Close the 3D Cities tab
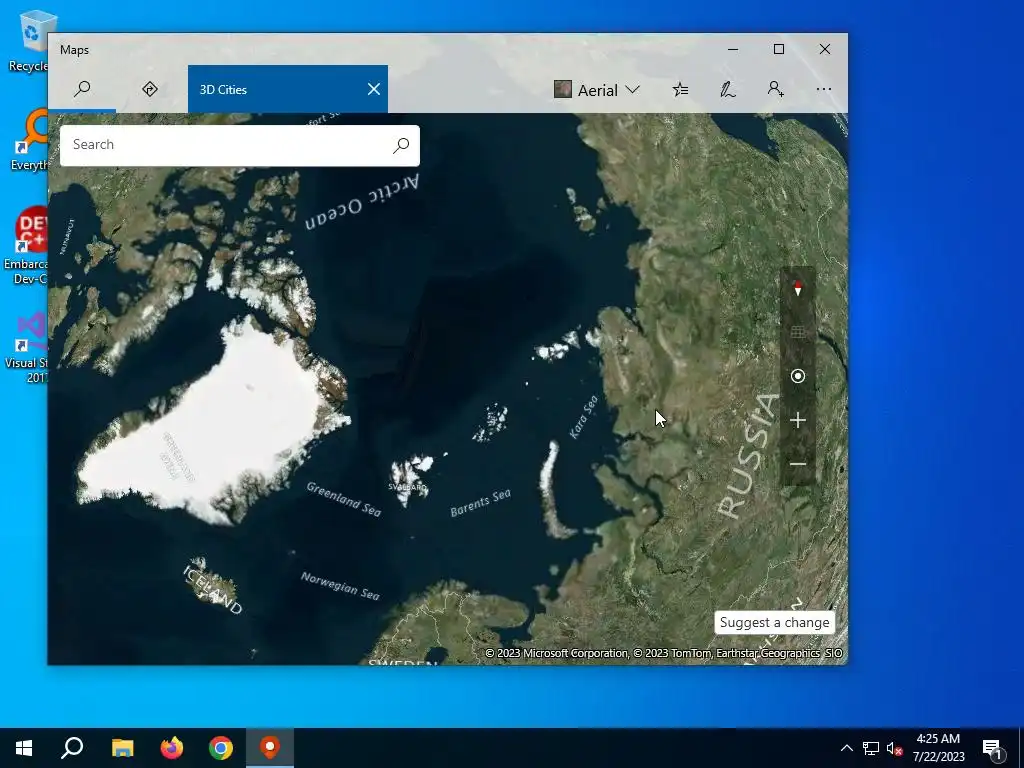This screenshot has height=768, width=1024. pyautogui.click(x=374, y=89)
